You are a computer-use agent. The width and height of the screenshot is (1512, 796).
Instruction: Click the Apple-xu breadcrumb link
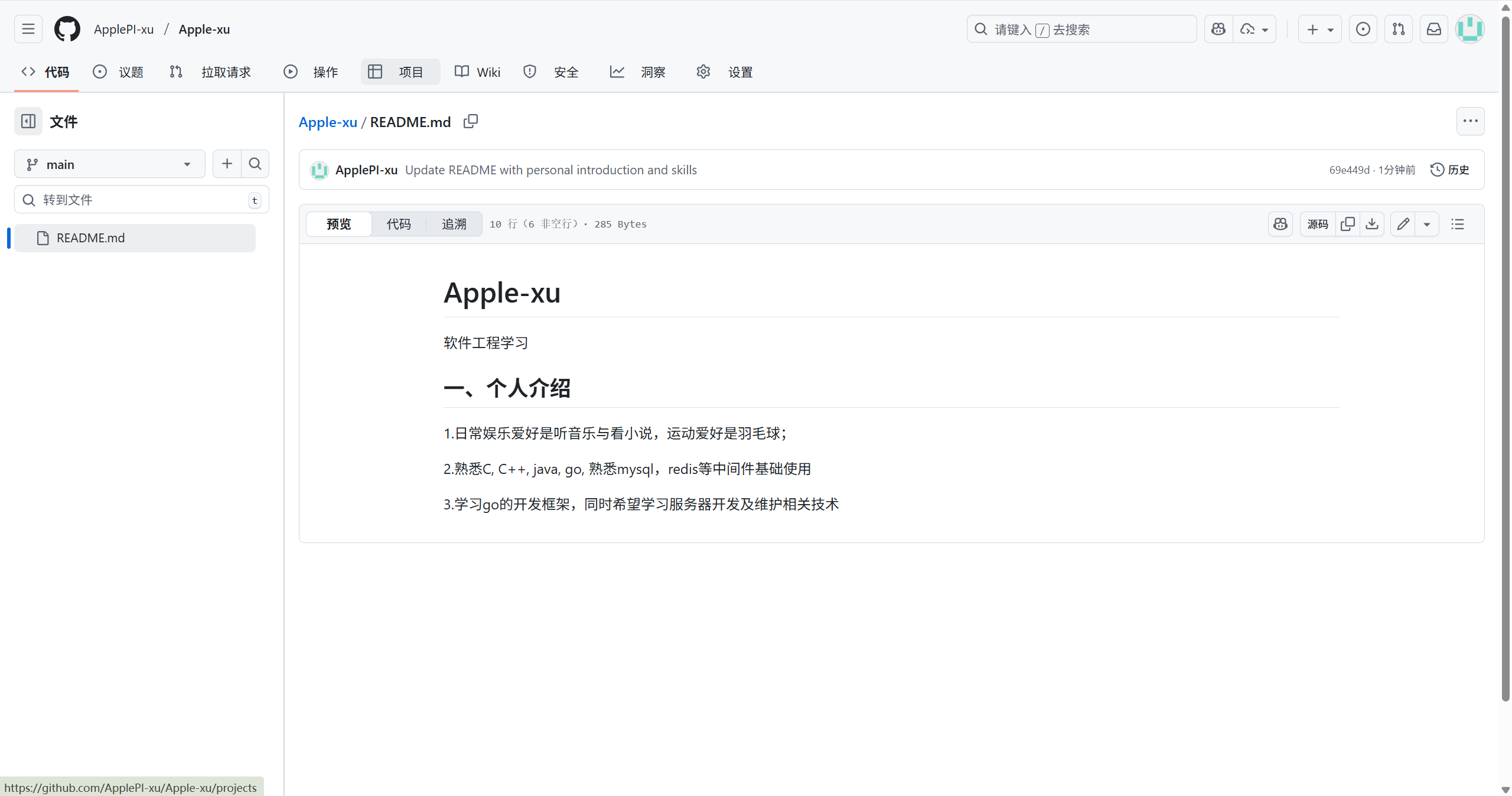coord(328,122)
